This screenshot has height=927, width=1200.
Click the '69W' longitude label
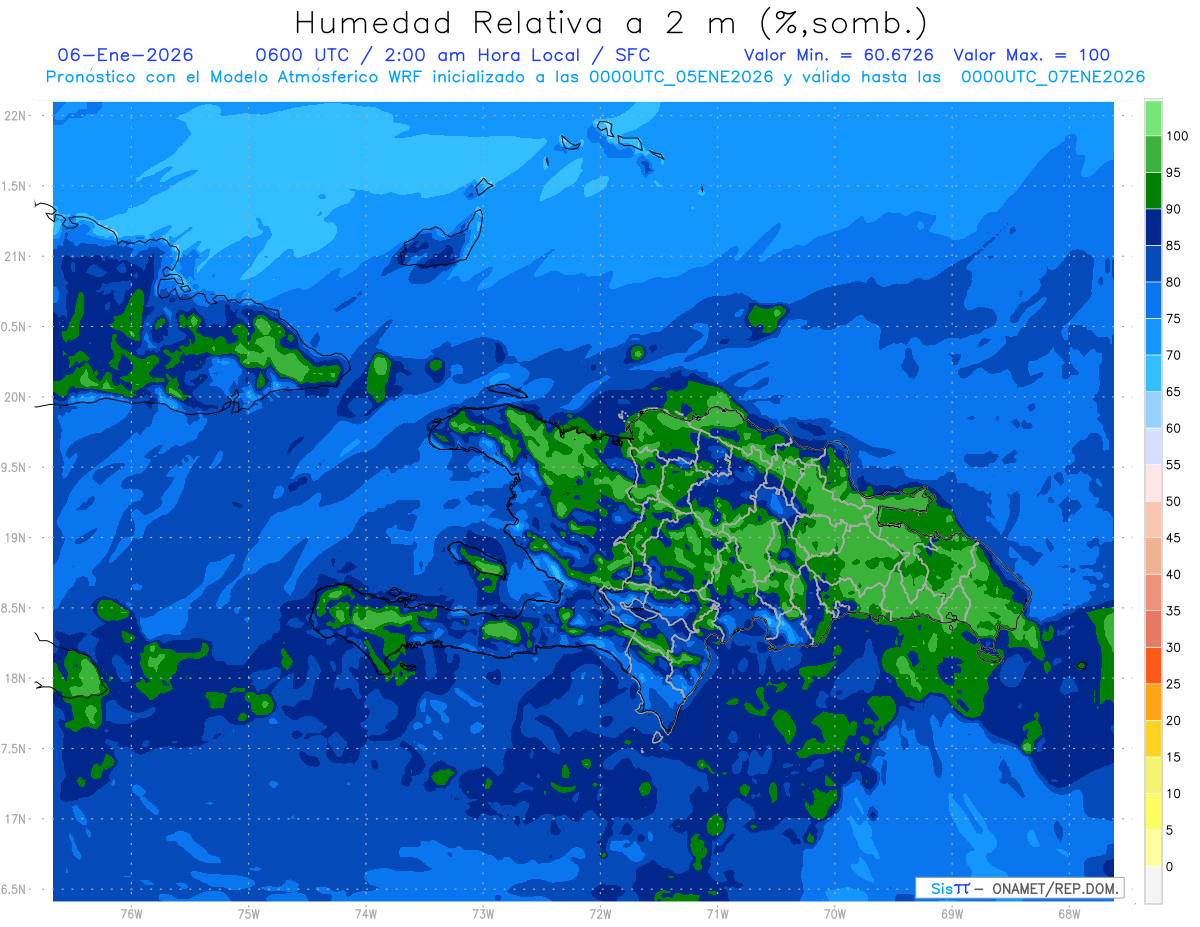[952, 914]
